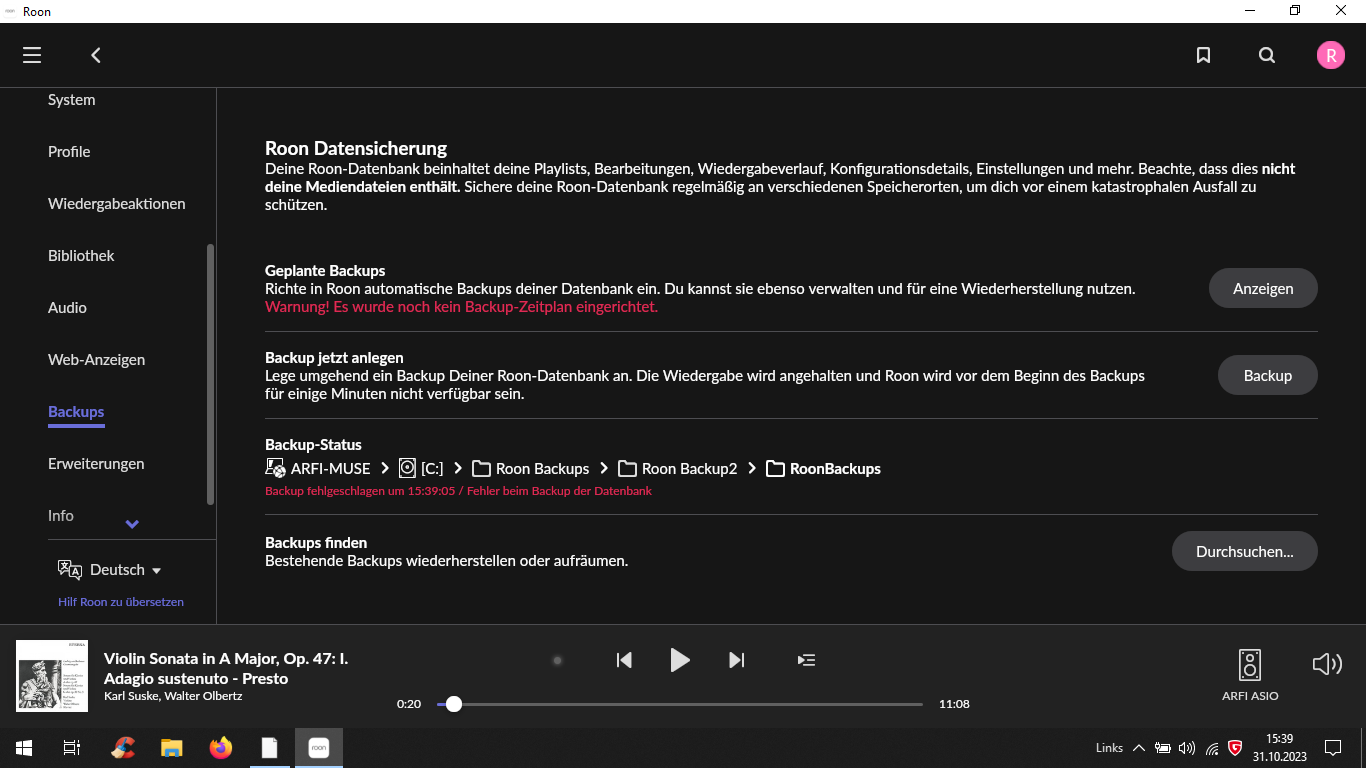This screenshot has height=768, width=1366.
Task: Open the playback queue icon
Action: pyautogui.click(x=806, y=660)
